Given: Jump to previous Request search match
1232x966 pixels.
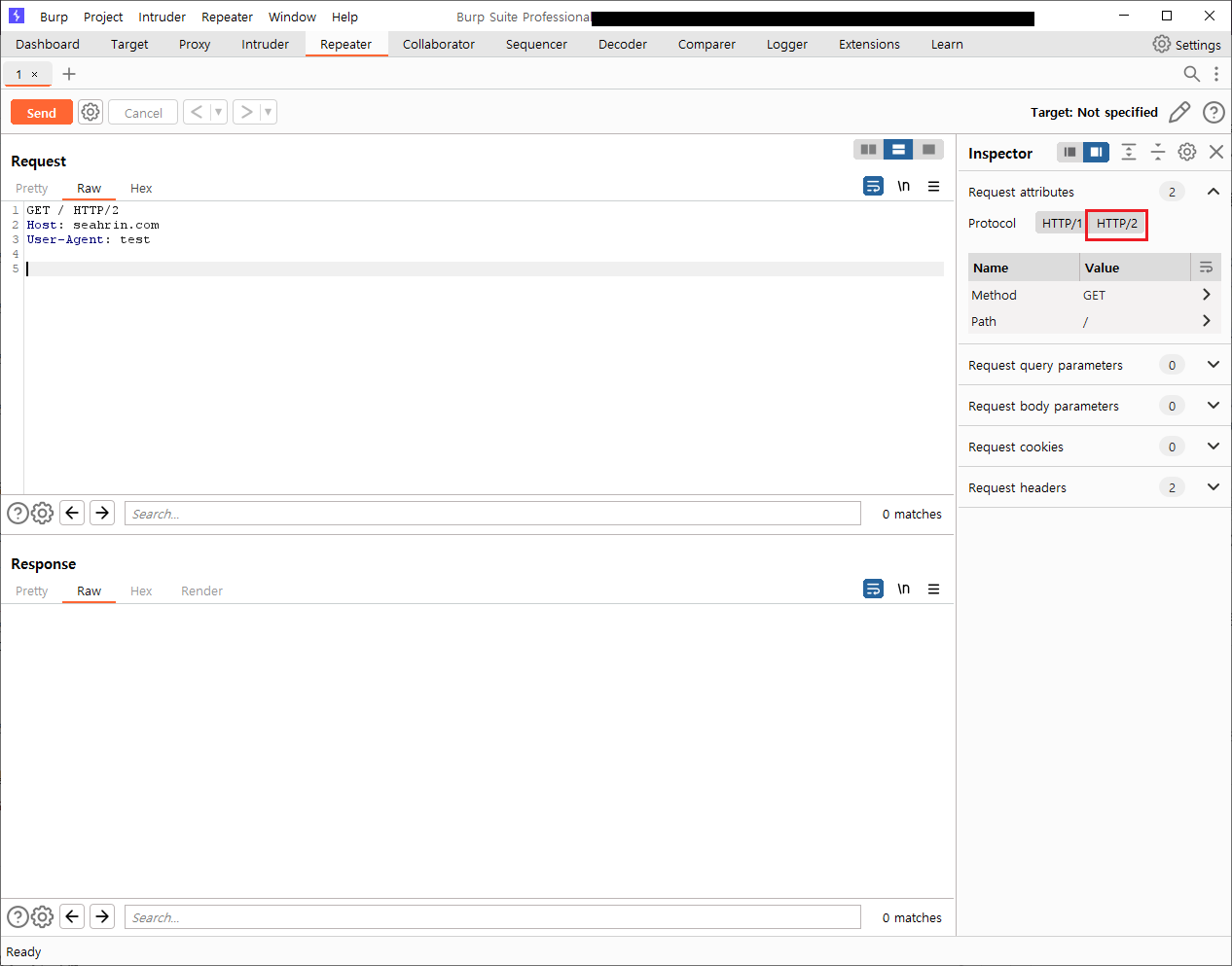Looking at the screenshot, I should click(x=72, y=513).
